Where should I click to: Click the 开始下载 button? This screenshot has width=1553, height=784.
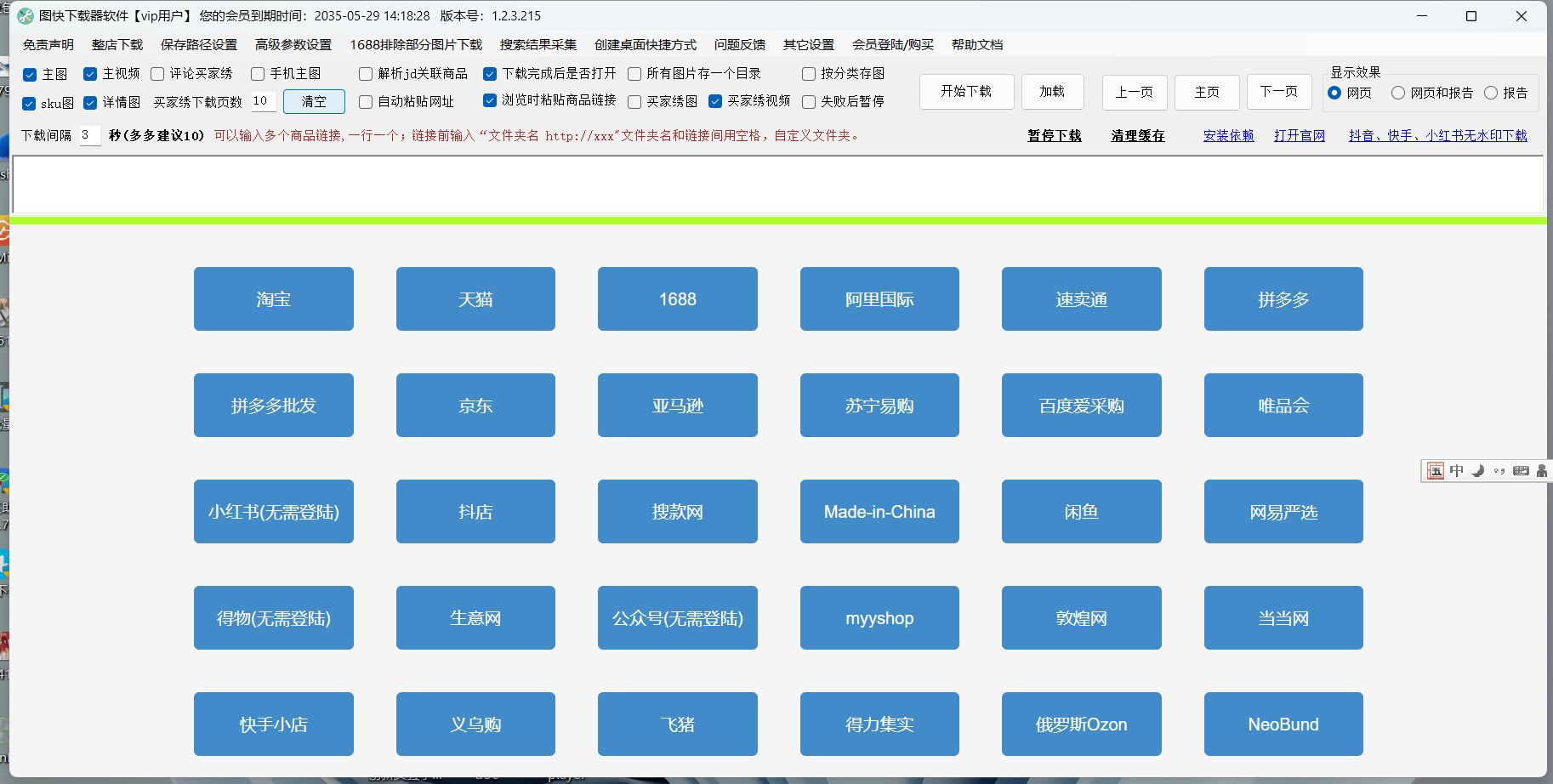(966, 92)
